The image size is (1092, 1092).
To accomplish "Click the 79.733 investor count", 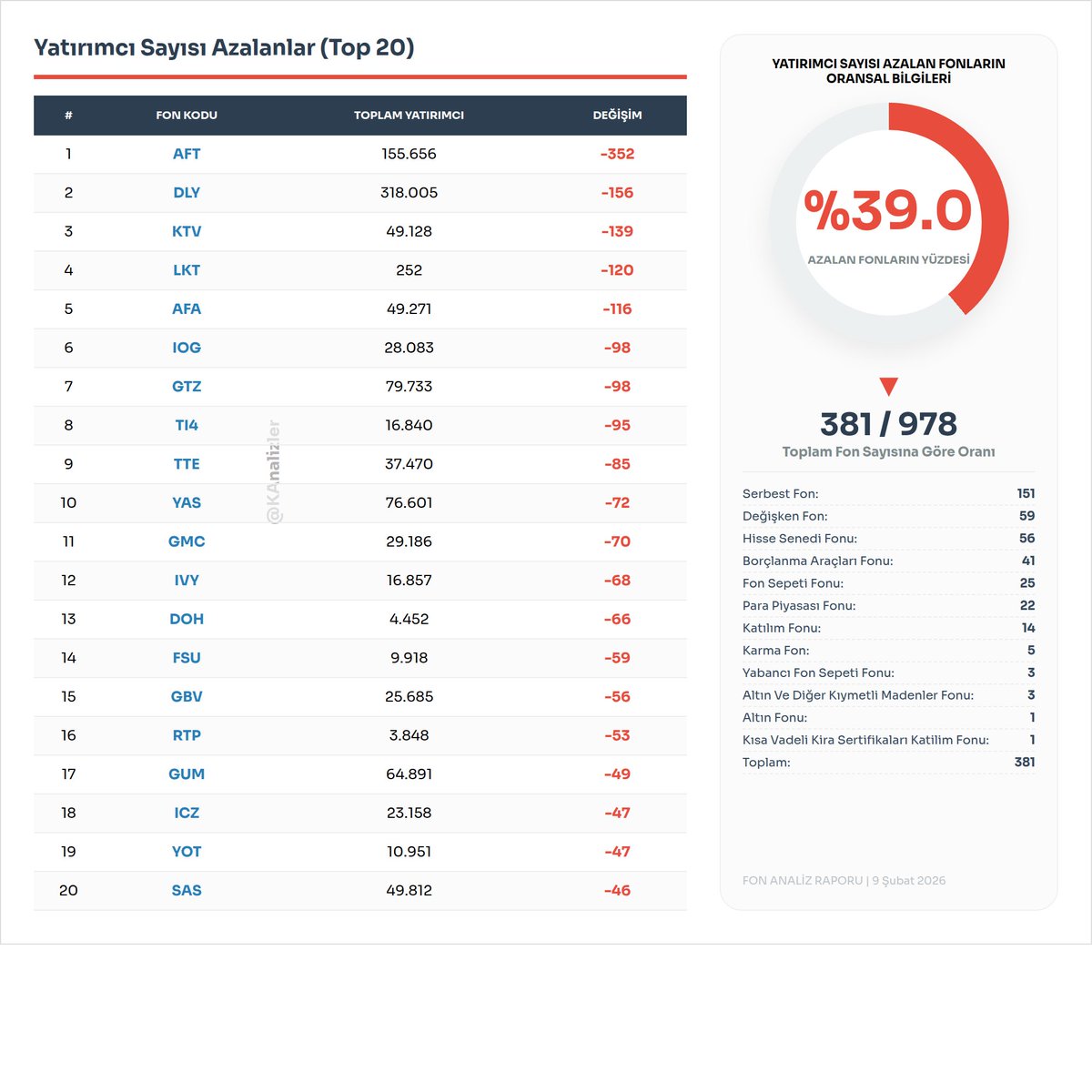I will click(409, 386).
